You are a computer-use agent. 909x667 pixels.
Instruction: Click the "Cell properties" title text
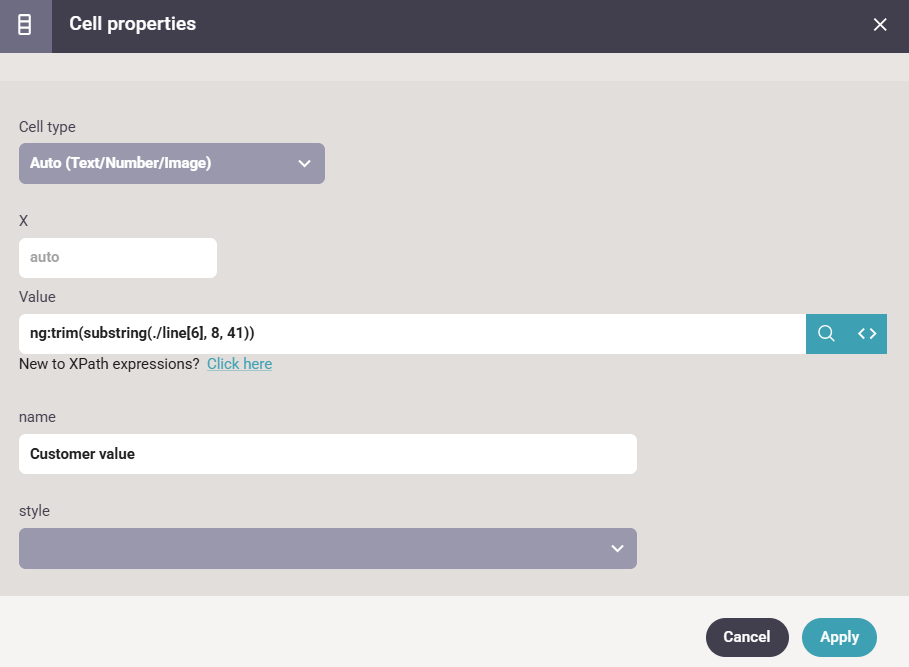[132, 24]
